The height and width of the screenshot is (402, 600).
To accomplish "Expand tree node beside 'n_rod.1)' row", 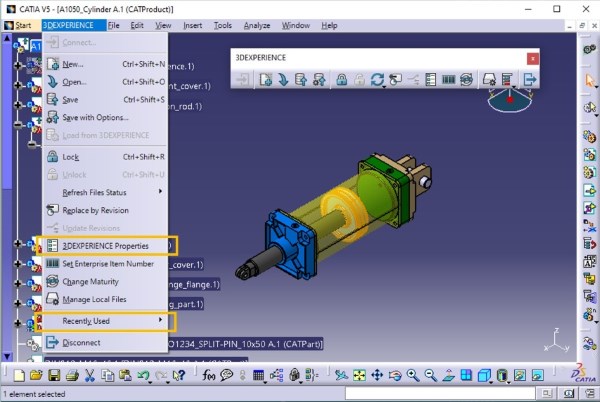I will click(18, 105).
